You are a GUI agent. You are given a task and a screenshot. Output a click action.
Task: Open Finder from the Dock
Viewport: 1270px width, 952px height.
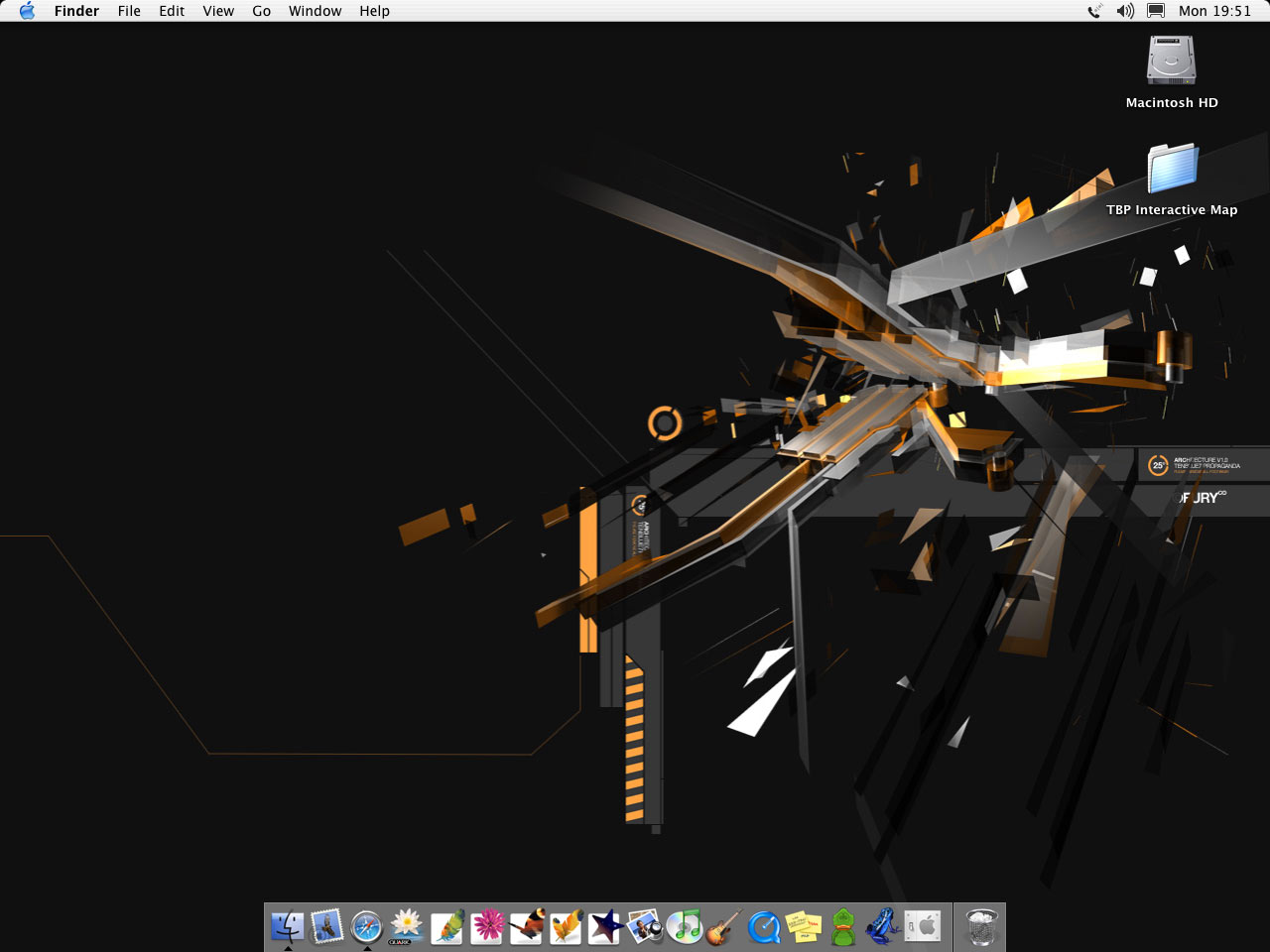pos(288,927)
